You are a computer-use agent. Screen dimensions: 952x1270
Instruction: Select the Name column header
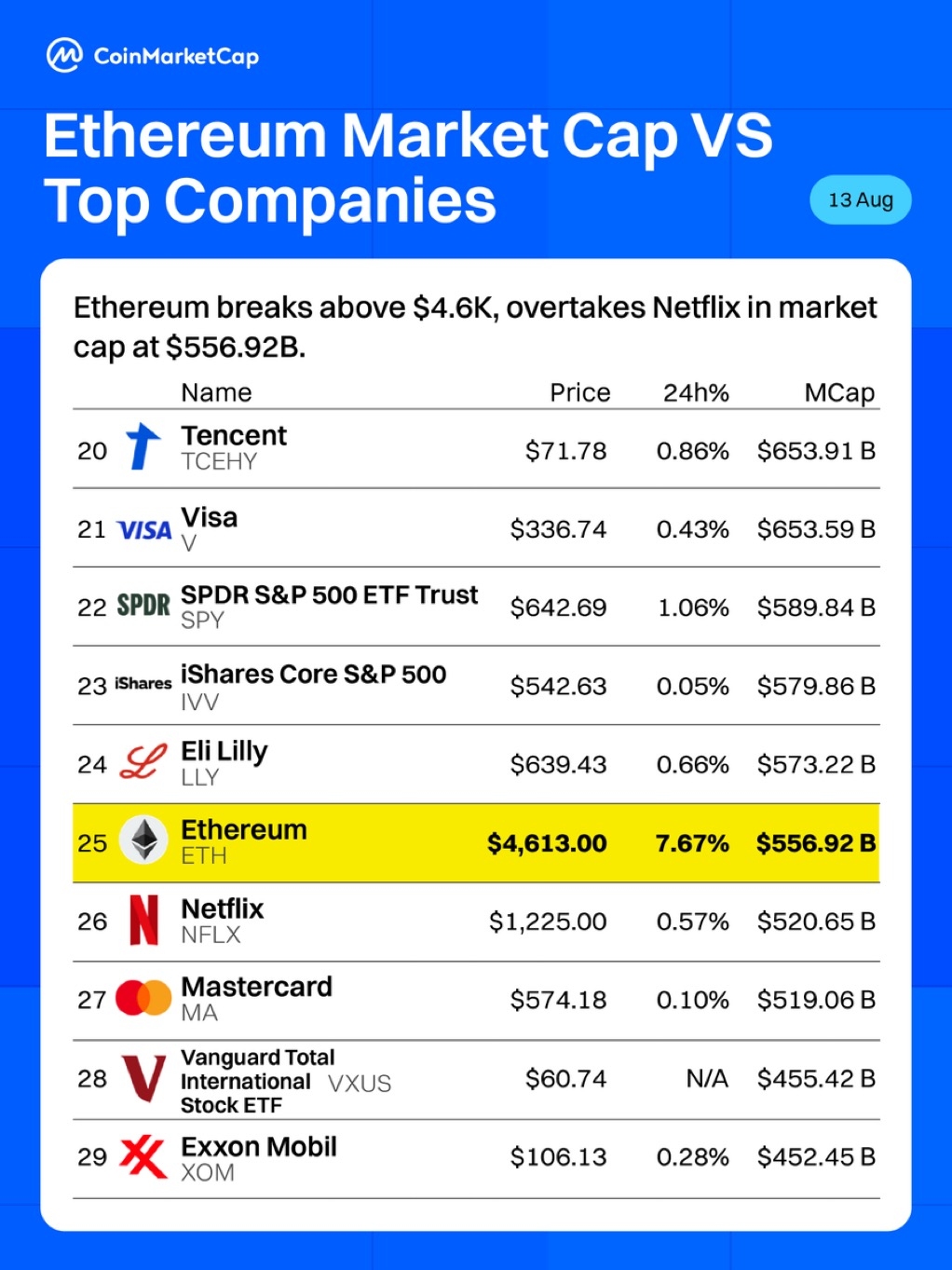pyautogui.click(x=216, y=392)
